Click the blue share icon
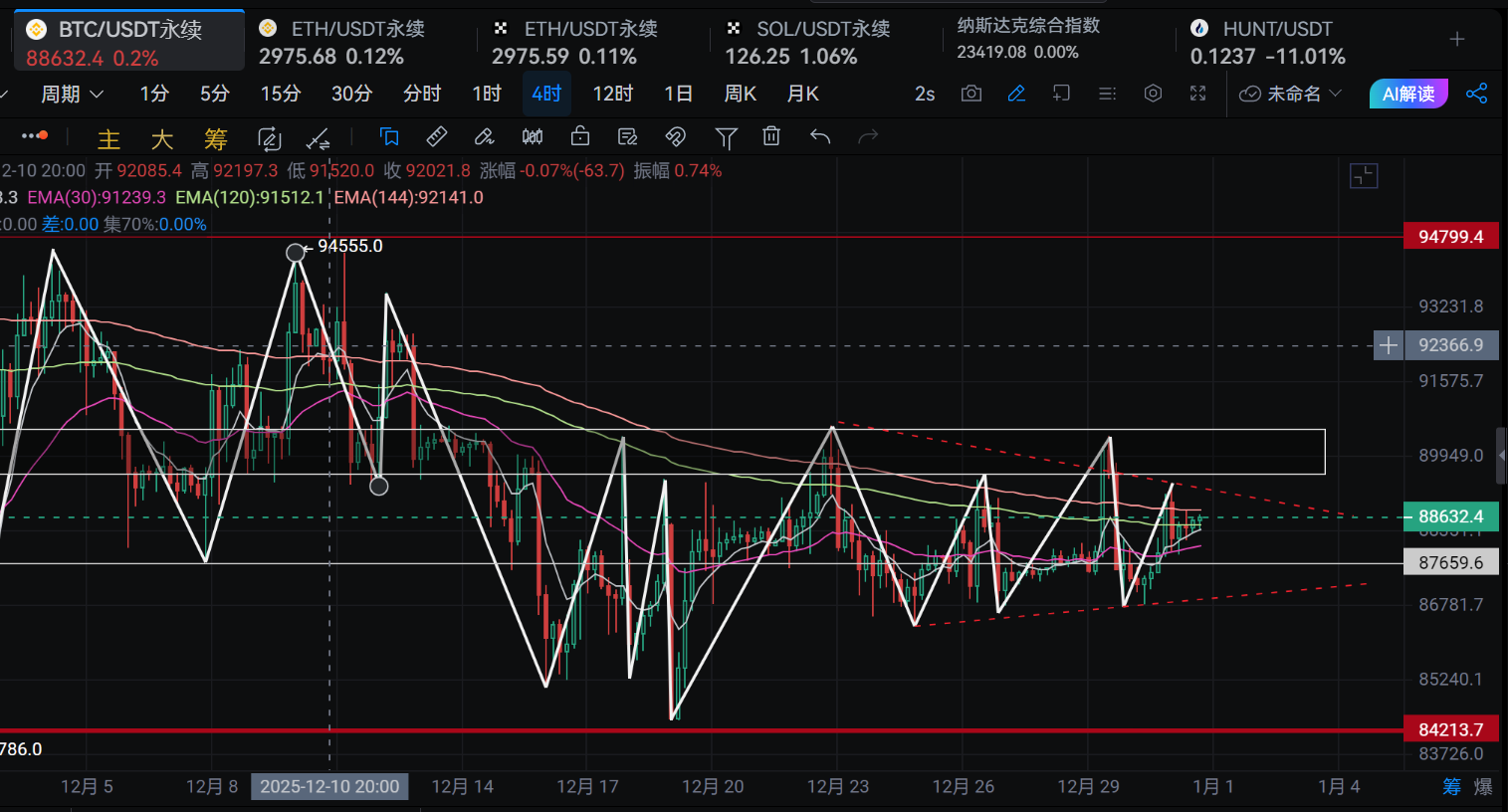 pyautogui.click(x=1477, y=94)
